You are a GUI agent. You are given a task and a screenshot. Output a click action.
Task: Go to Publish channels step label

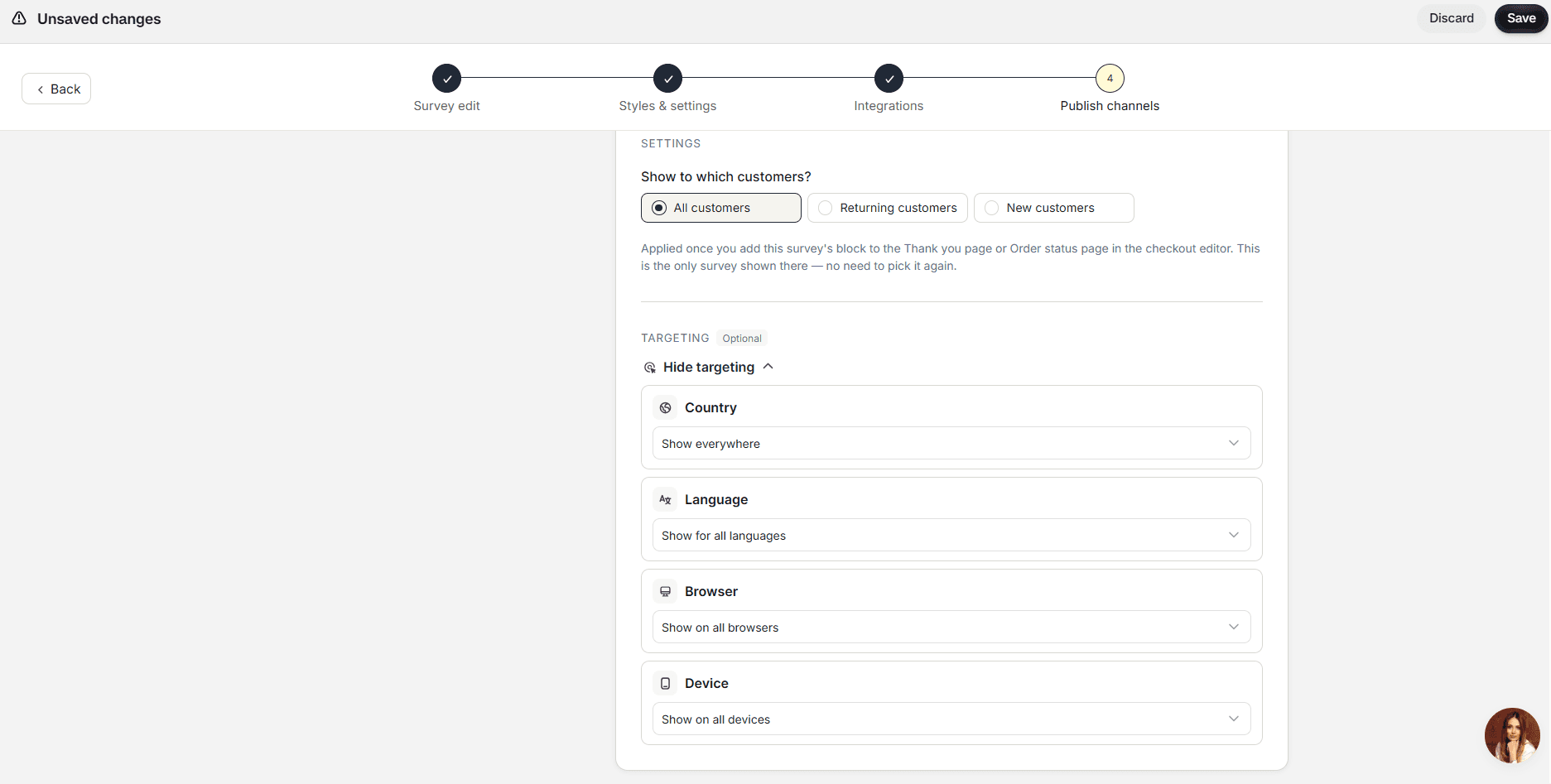1110,106
